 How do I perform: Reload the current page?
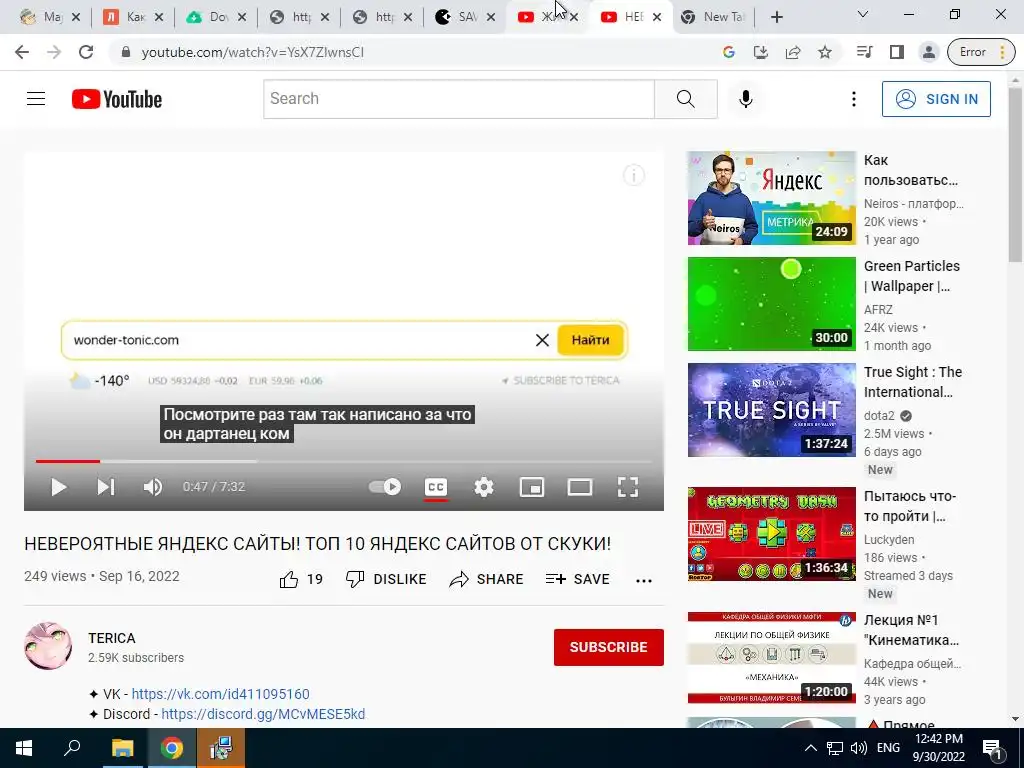coord(86,52)
